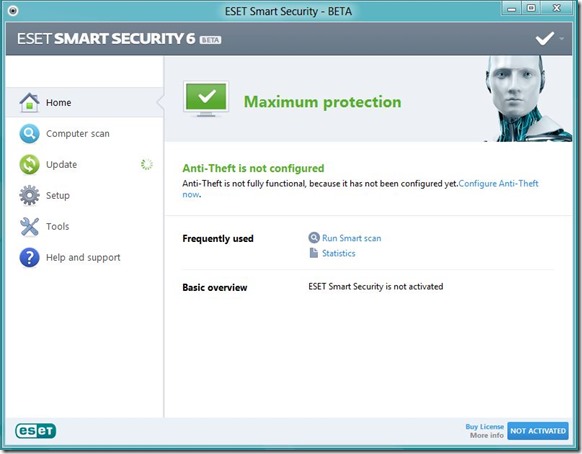Image resolution: width=582 pixels, height=454 pixels.
Task: Click the Statistics document icon
Action: (314, 253)
